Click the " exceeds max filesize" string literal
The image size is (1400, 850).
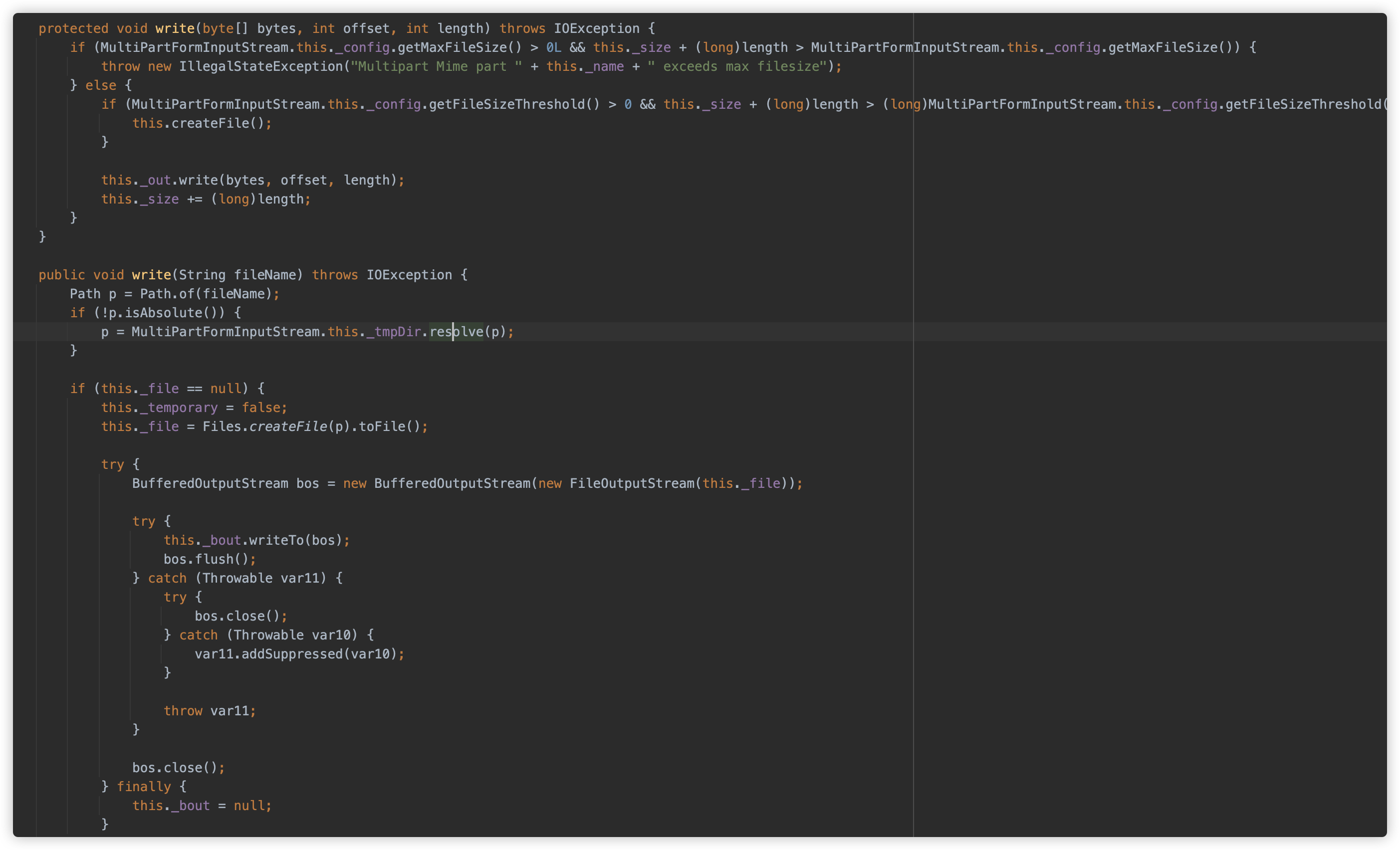pyautogui.click(x=737, y=66)
